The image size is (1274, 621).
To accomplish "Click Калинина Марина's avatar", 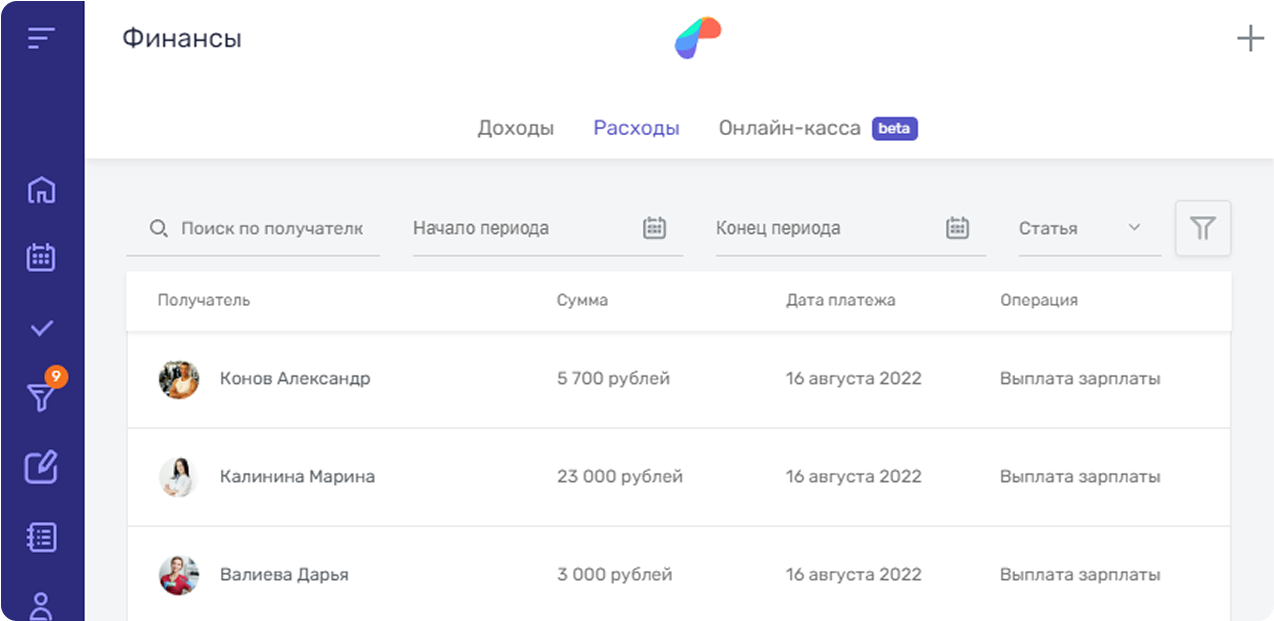I will (x=179, y=477).
